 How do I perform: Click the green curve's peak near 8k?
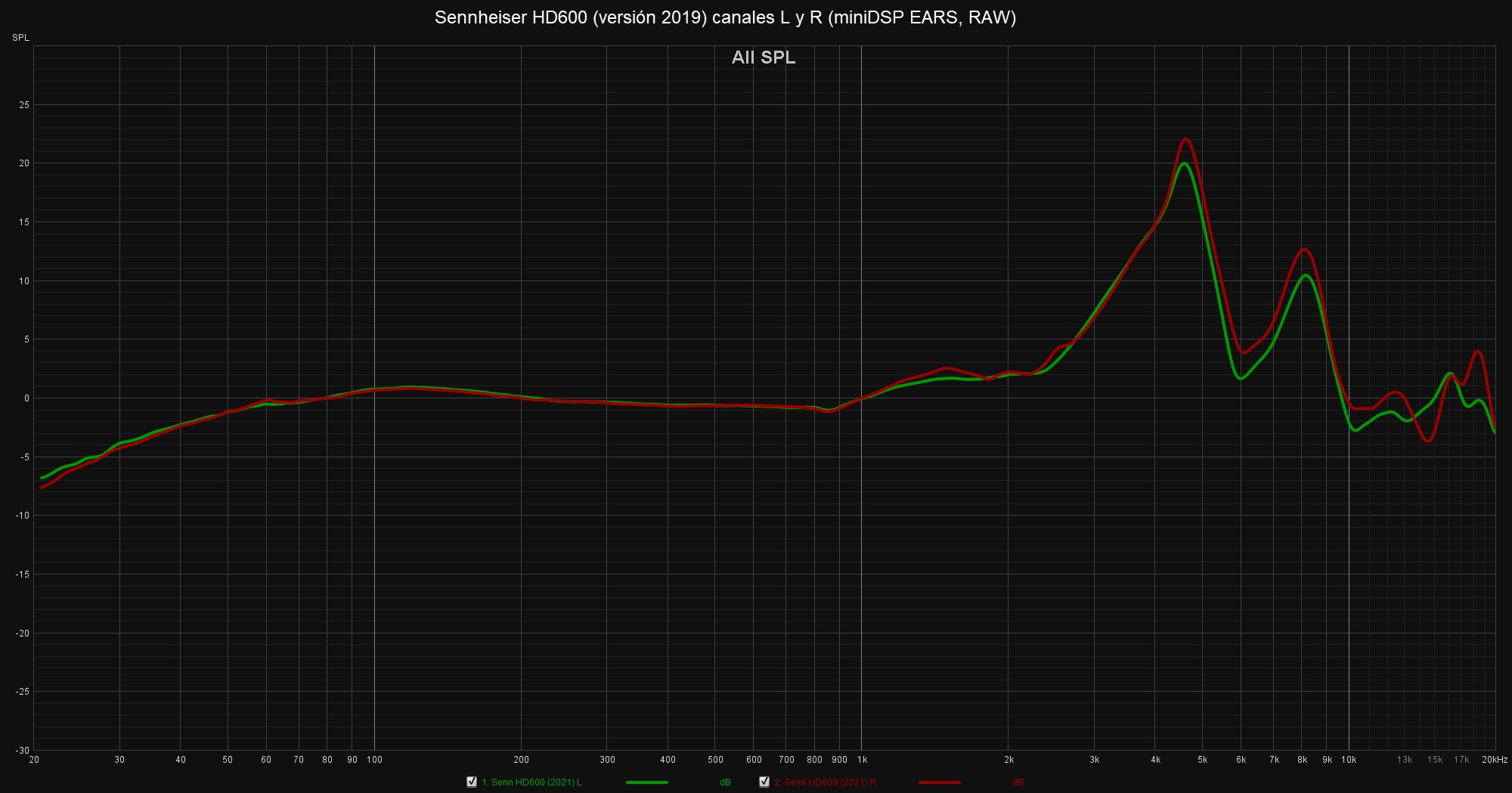tap(1305, 275)
